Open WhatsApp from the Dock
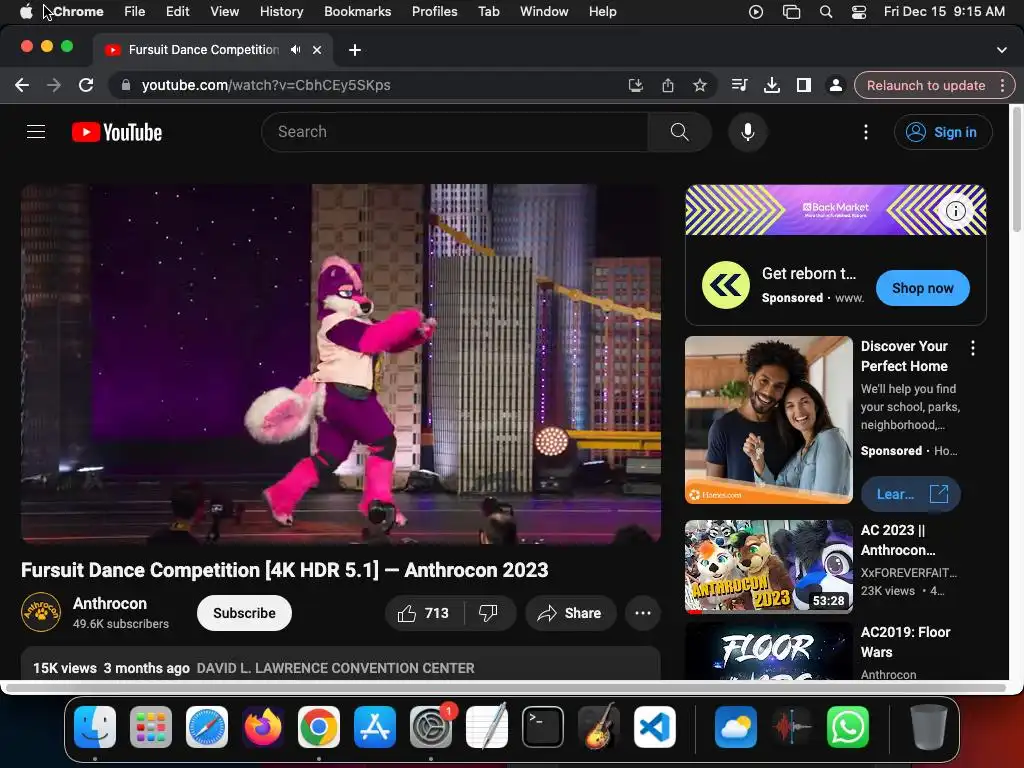1024x768 pixels. [848, 727]
